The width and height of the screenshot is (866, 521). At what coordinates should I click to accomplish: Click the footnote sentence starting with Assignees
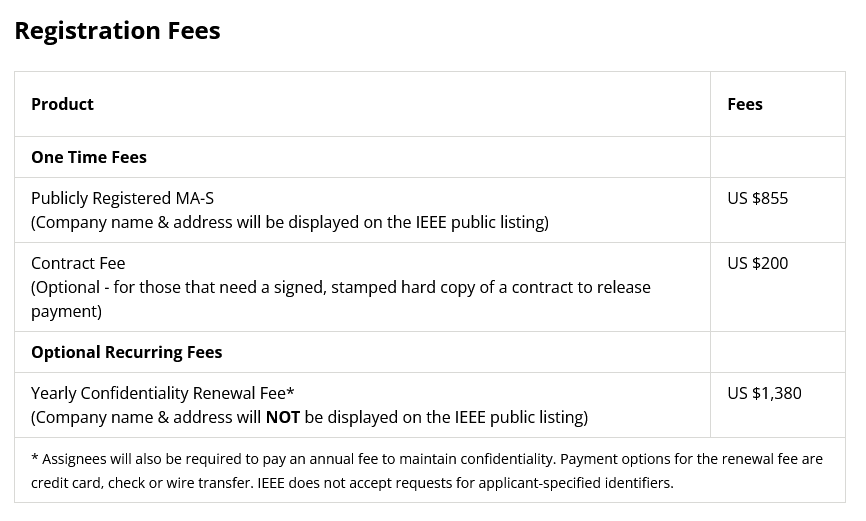pos(300,459)
